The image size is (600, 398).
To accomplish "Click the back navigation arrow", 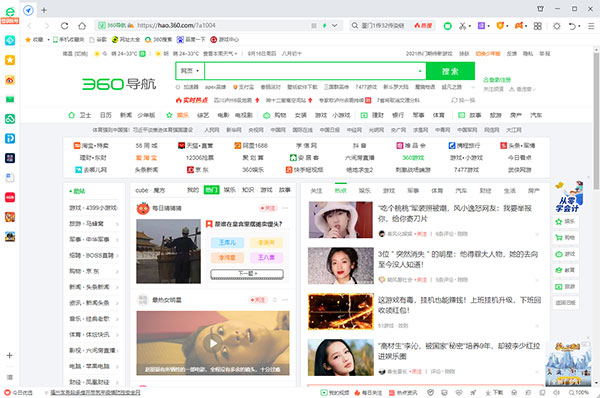I will [x=29, y=26].
